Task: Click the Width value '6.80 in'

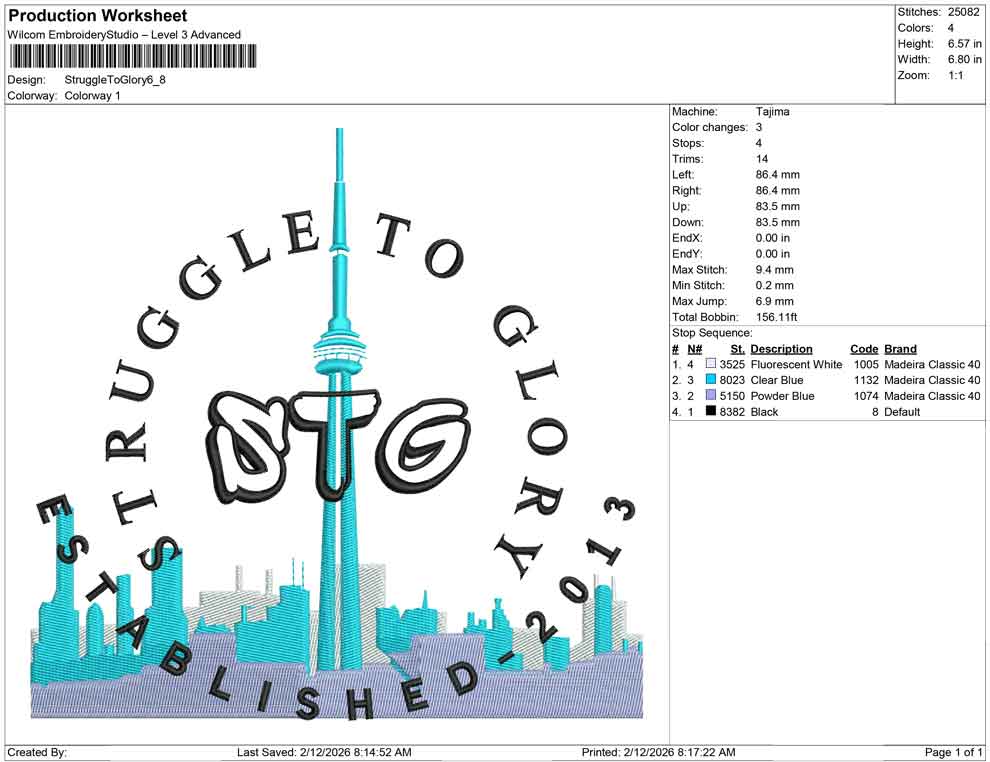Action: coord(965,59)
